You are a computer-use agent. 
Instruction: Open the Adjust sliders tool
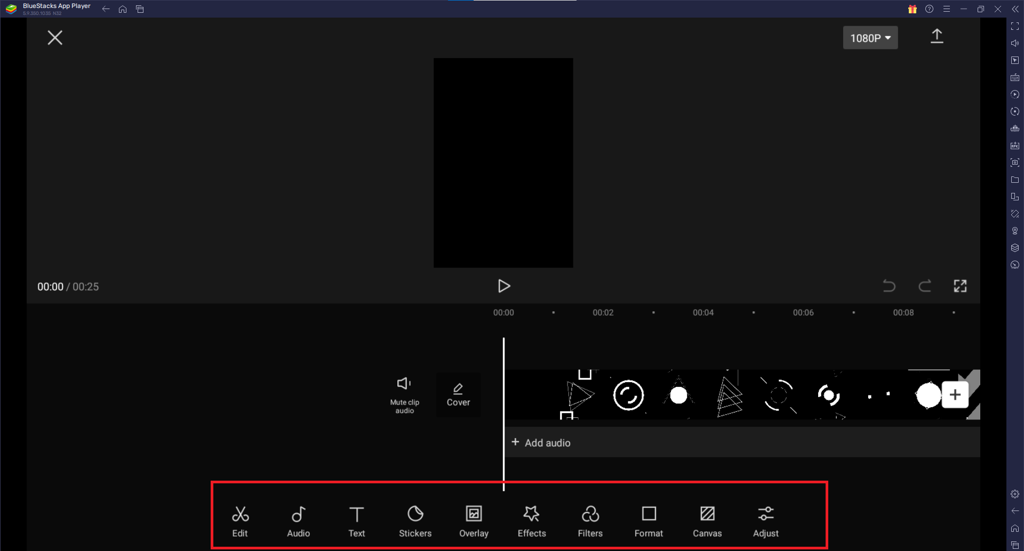coord(766,519)
